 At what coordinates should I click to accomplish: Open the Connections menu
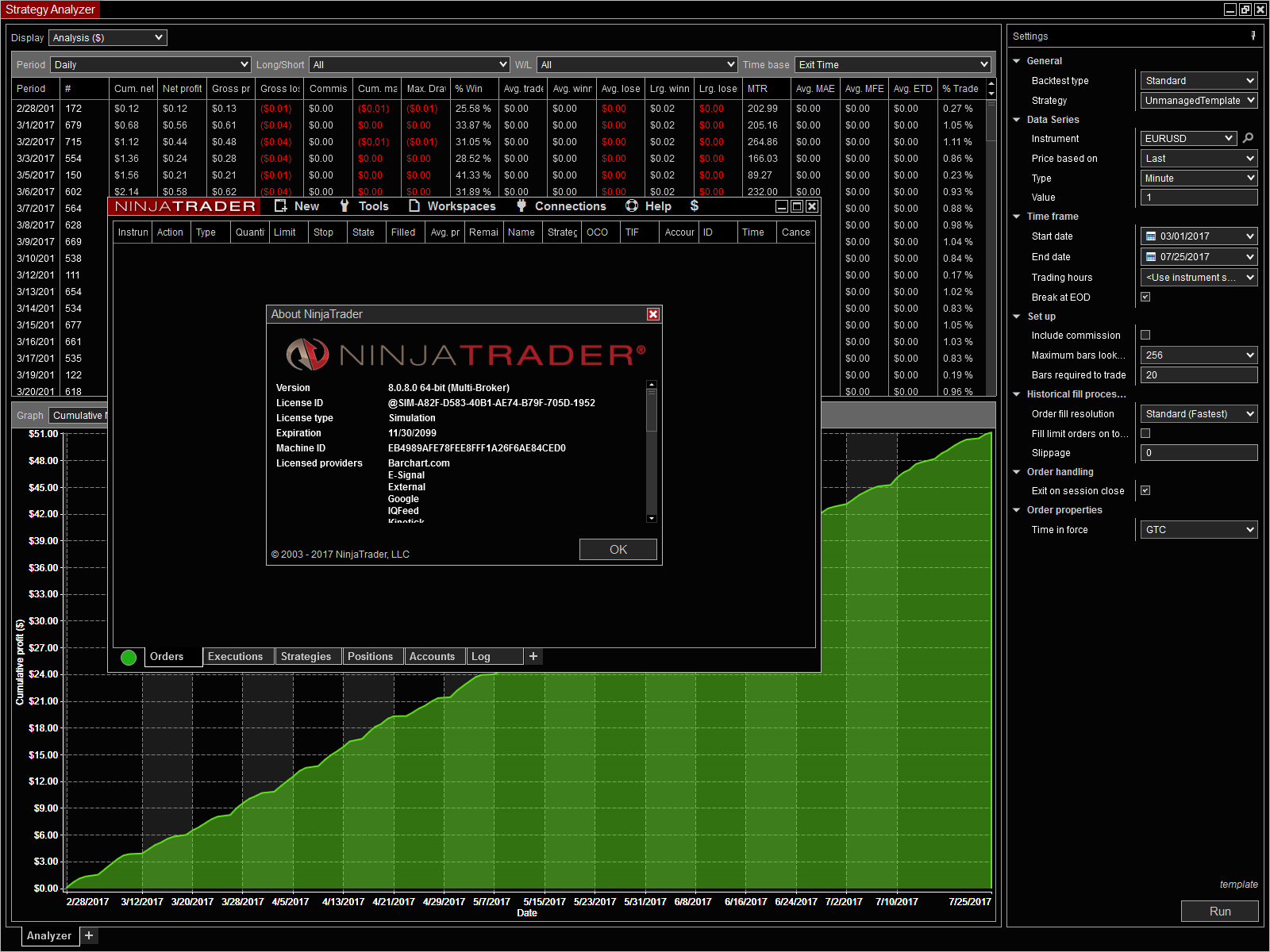pyautogui.click(x=561, y=206)
